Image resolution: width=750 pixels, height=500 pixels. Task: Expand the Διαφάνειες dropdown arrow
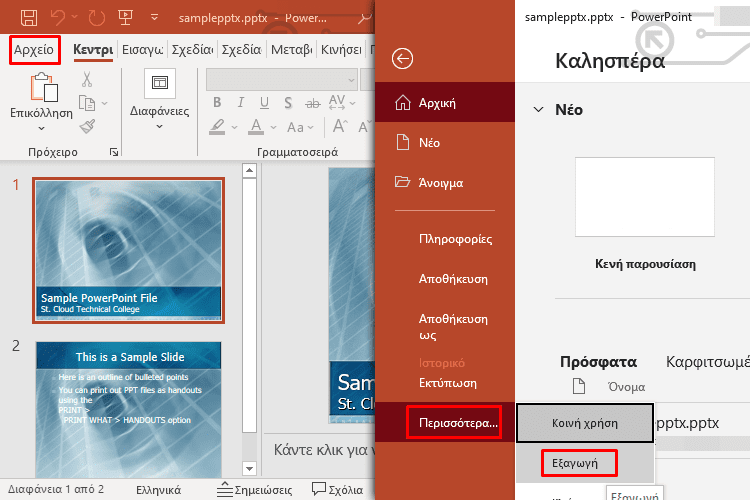coord(159,127)
